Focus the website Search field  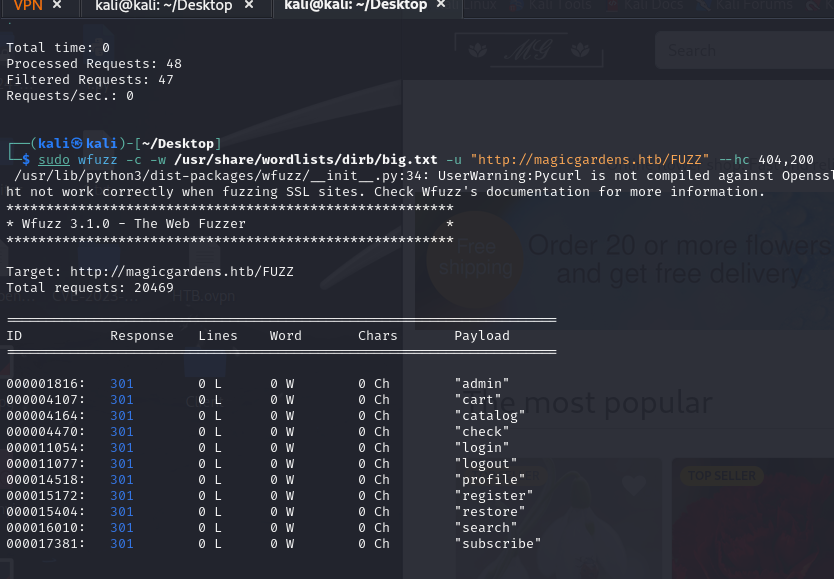click(x=740, y=50)
